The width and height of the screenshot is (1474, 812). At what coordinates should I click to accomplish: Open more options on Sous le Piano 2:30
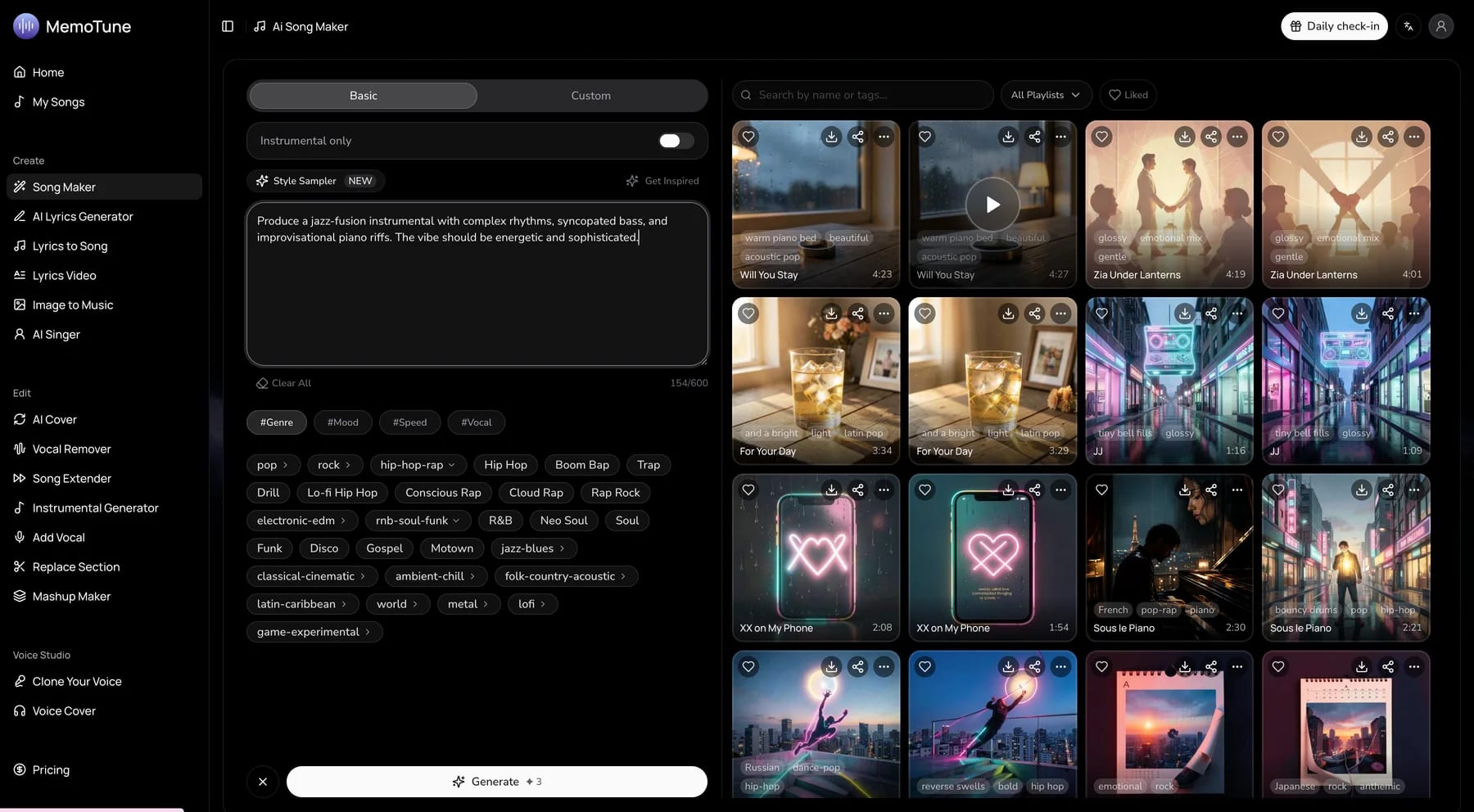pos(1237,489)
